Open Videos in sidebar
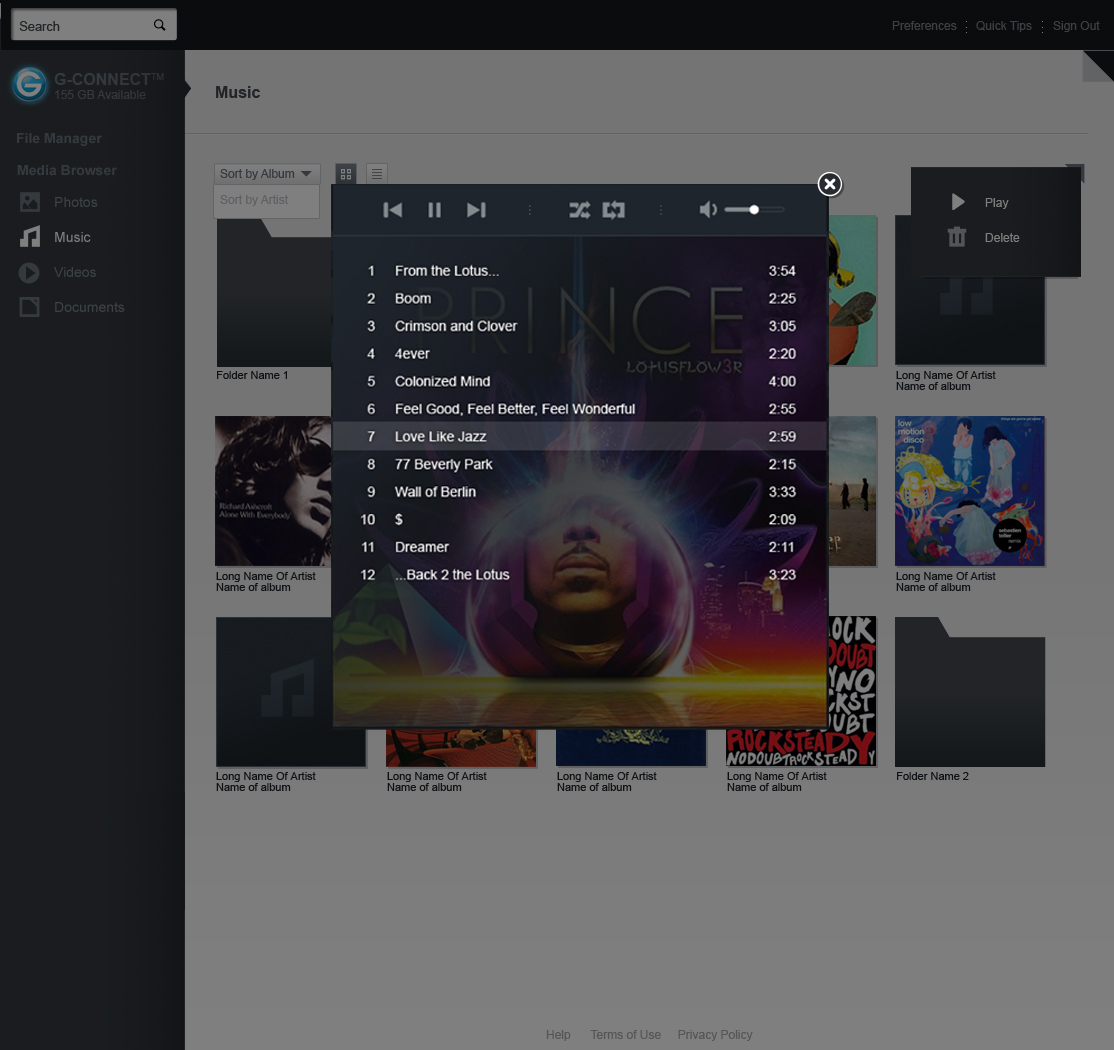Image resolution: width=1114 pixels, height=1050 pixels. [75, 272]
